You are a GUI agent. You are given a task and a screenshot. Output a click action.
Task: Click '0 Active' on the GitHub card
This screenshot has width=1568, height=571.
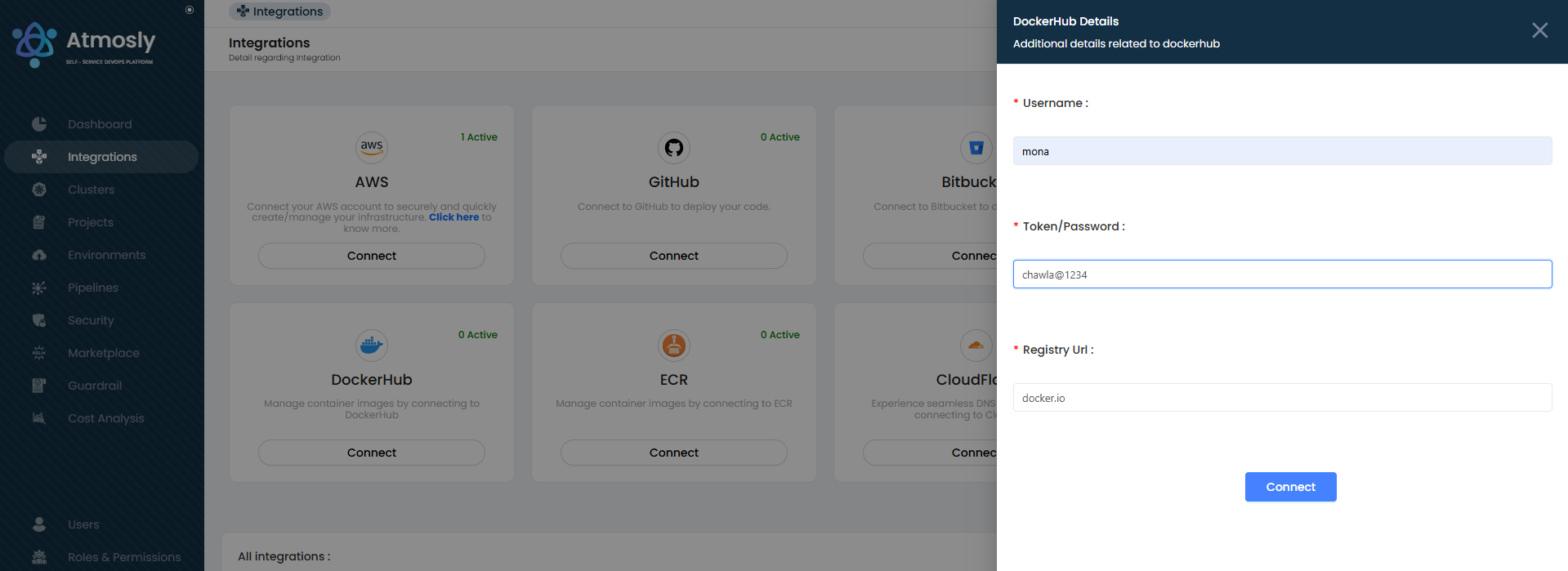pos(780,137)
